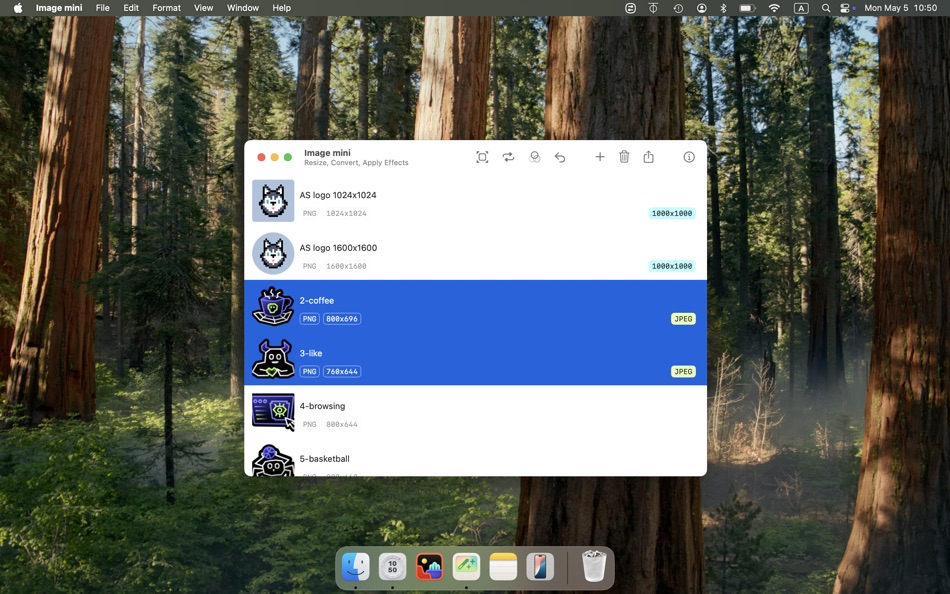The width and height of the screenshot is (950, 594).
Task: Select the '5-basketball' row title
Action: [324, 459]
